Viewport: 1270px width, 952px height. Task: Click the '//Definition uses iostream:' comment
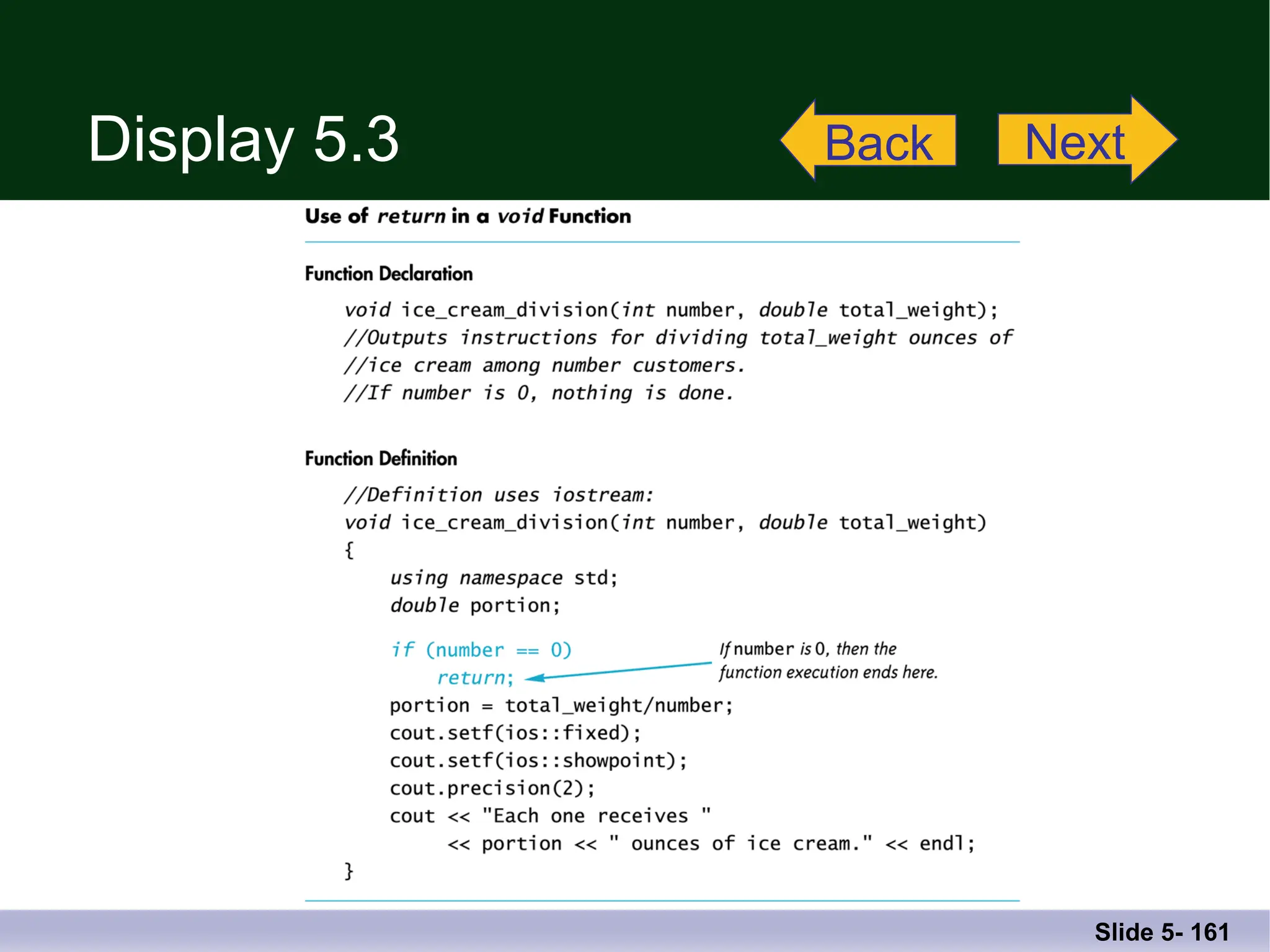pyautogui.click(x=499, y=495)
